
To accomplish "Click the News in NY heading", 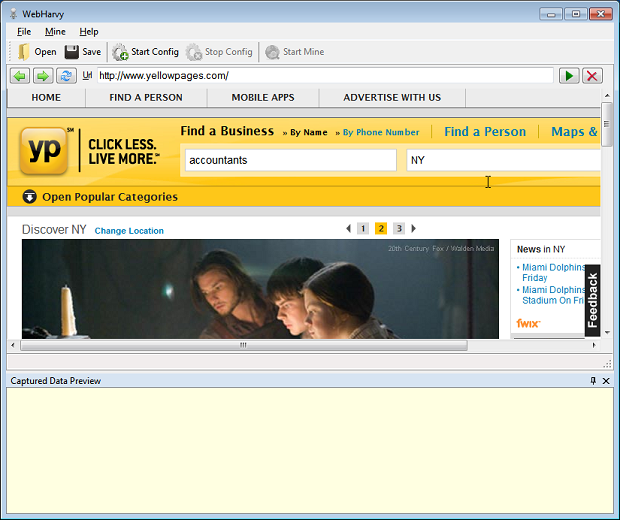I will point(541,250).
